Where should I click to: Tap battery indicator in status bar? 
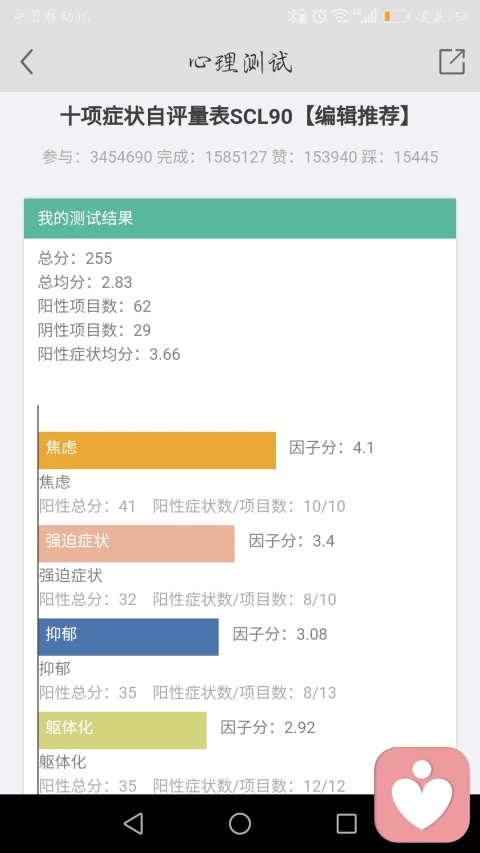coord(397,17)
